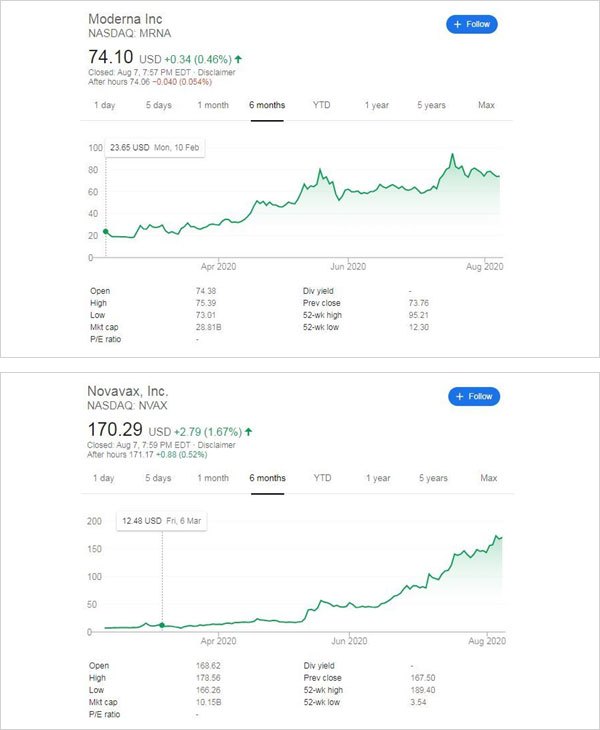This screenshot has height=730, width=600.
Task: Show Moderna 1 year chart
Action: (377, 105)
